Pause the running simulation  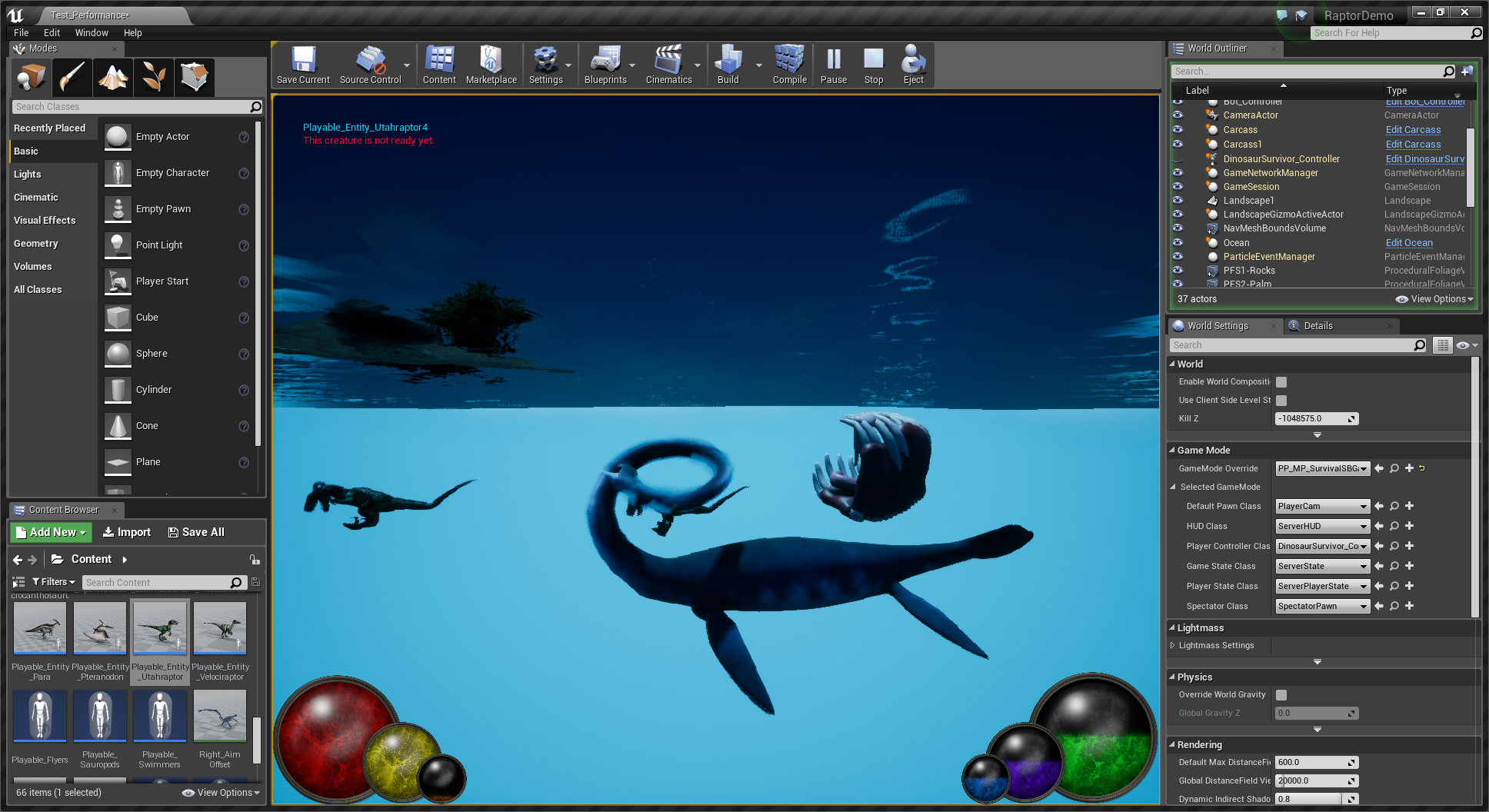point(833,65)
